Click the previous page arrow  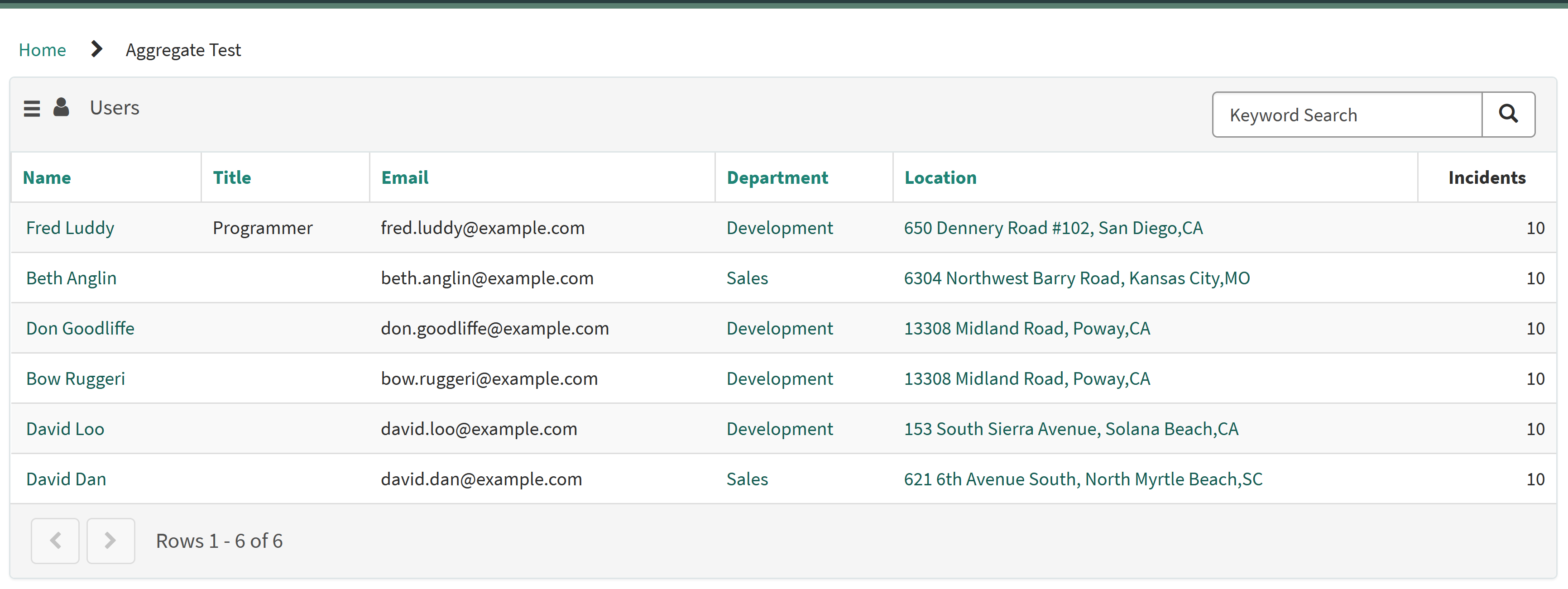(x=55, y=540)
